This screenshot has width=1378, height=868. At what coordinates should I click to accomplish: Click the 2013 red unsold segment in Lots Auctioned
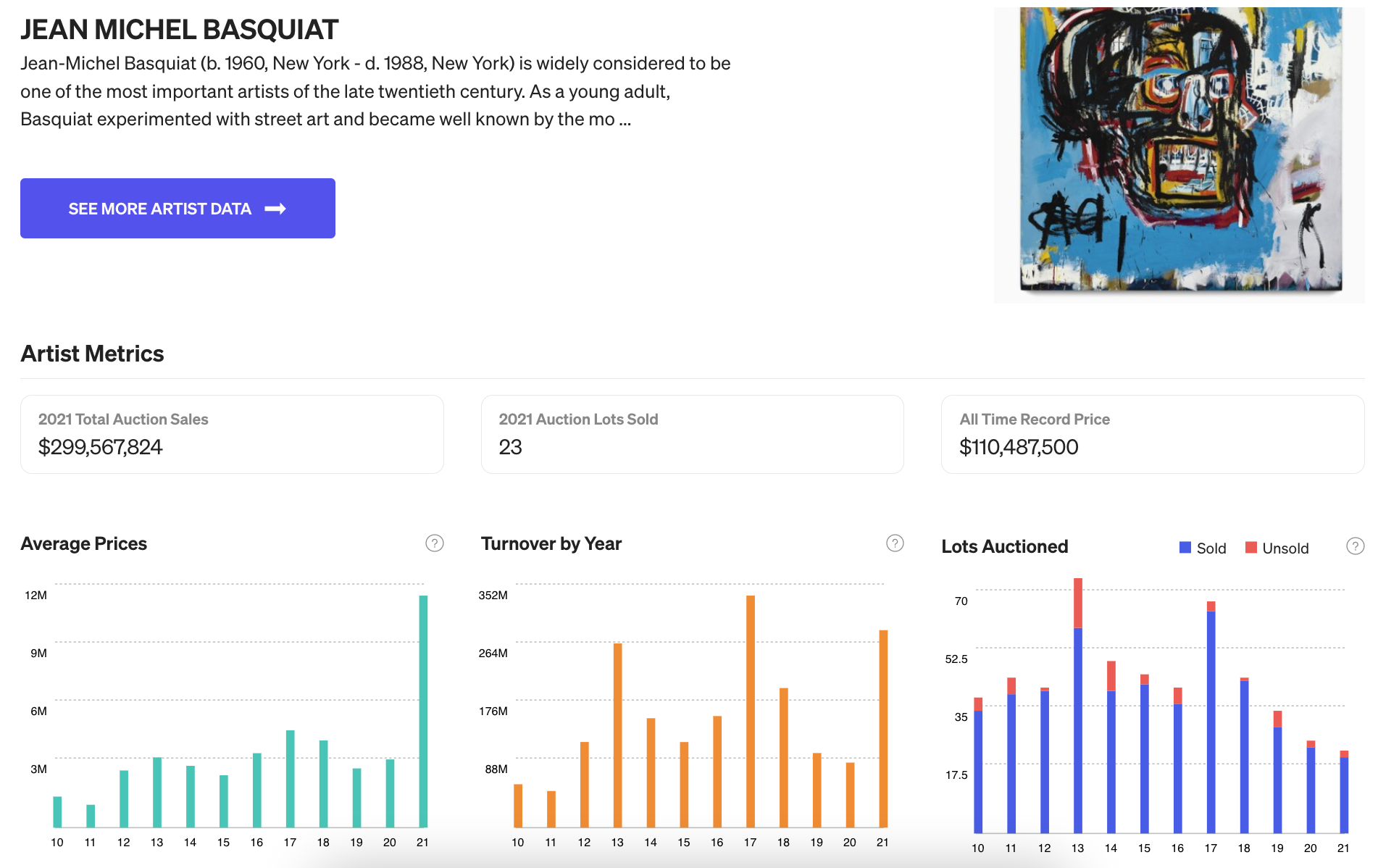click(x=1078, y=603)
